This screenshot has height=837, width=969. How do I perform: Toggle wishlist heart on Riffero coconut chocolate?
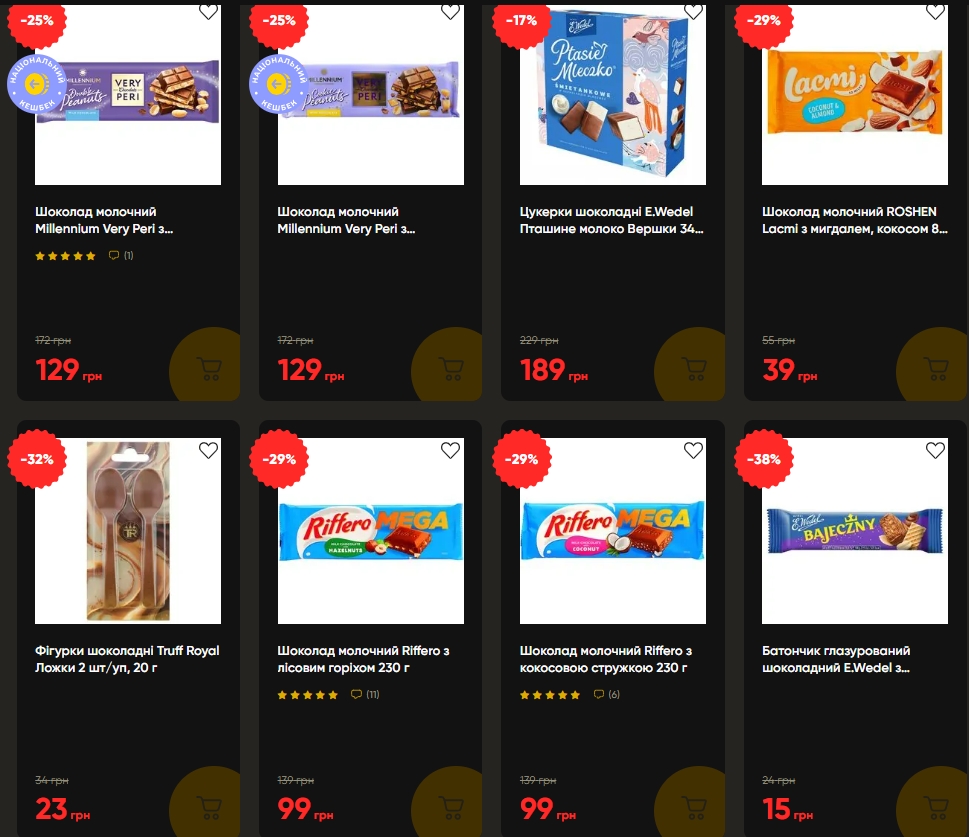tap(693, 450)
